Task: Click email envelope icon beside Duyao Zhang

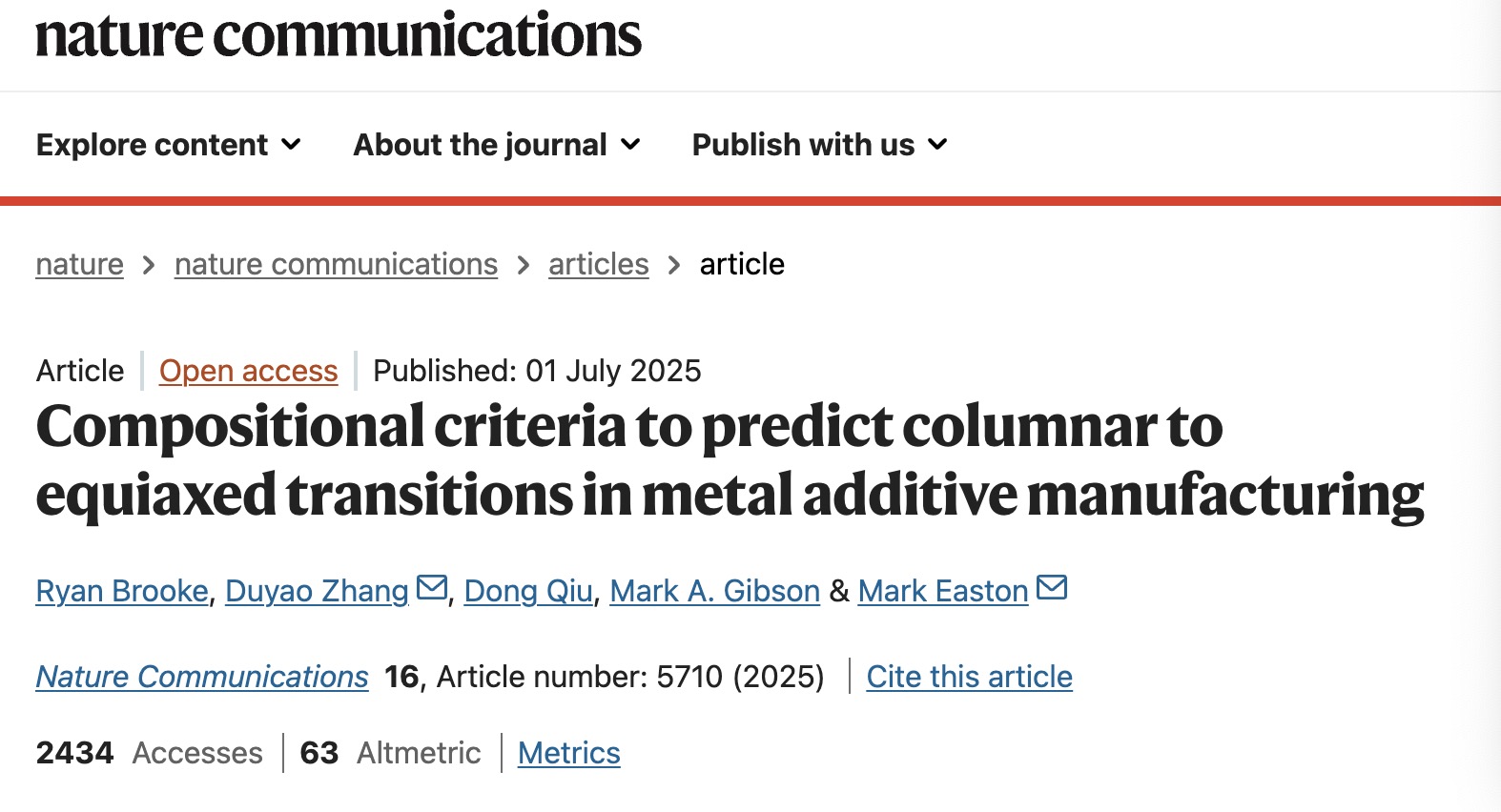Action: [x=432, y=588]
